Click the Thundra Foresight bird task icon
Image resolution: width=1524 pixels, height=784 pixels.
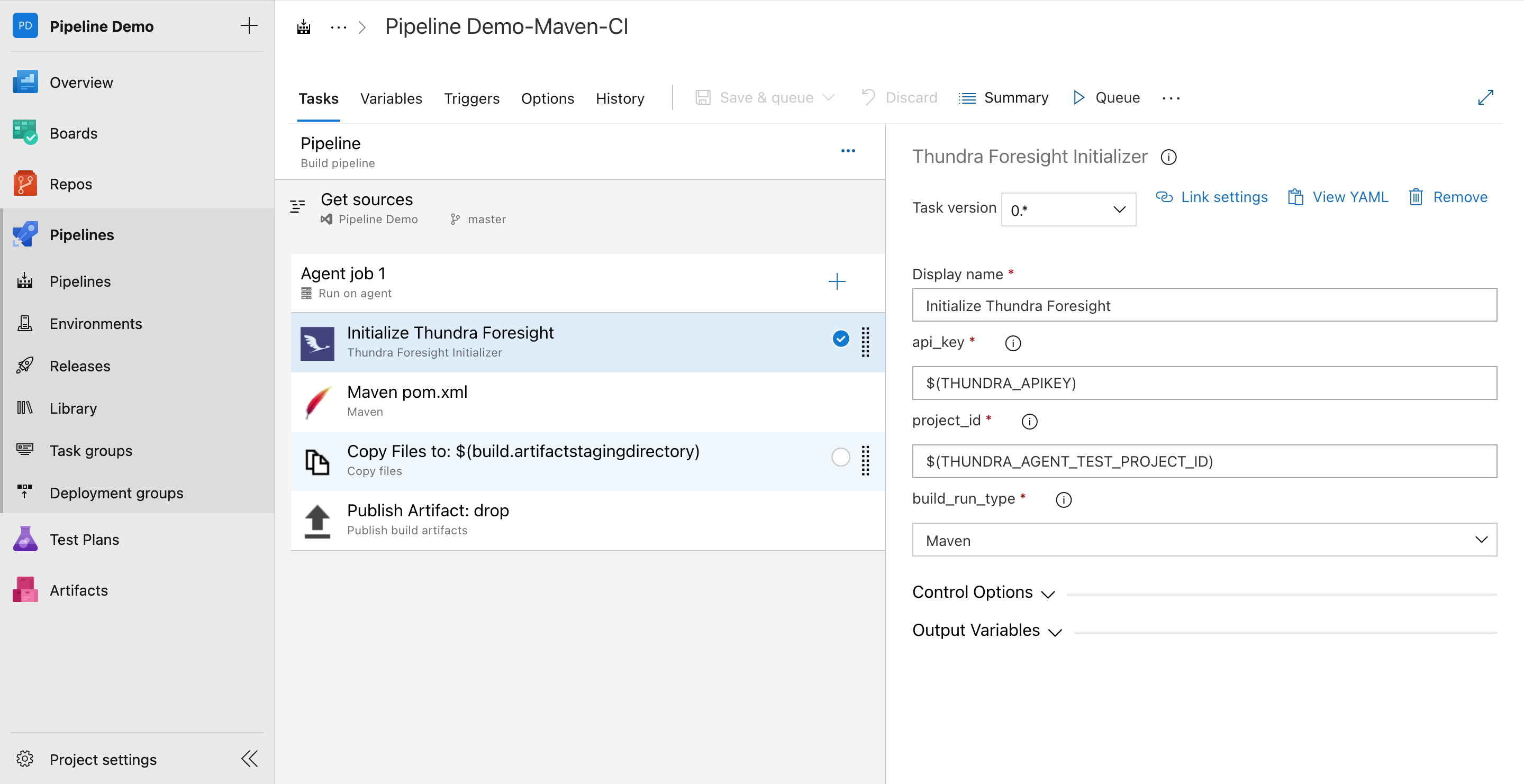(317, 343)
